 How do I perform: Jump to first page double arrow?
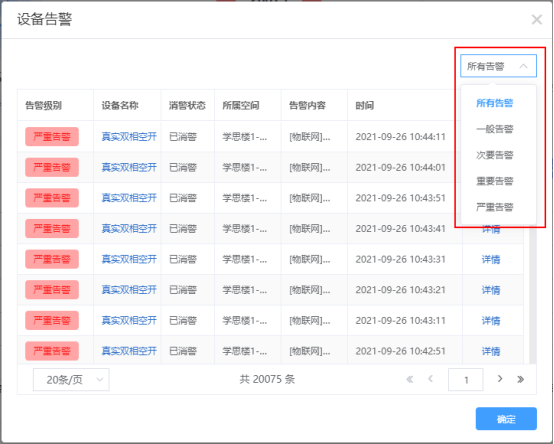coord(410,379)
